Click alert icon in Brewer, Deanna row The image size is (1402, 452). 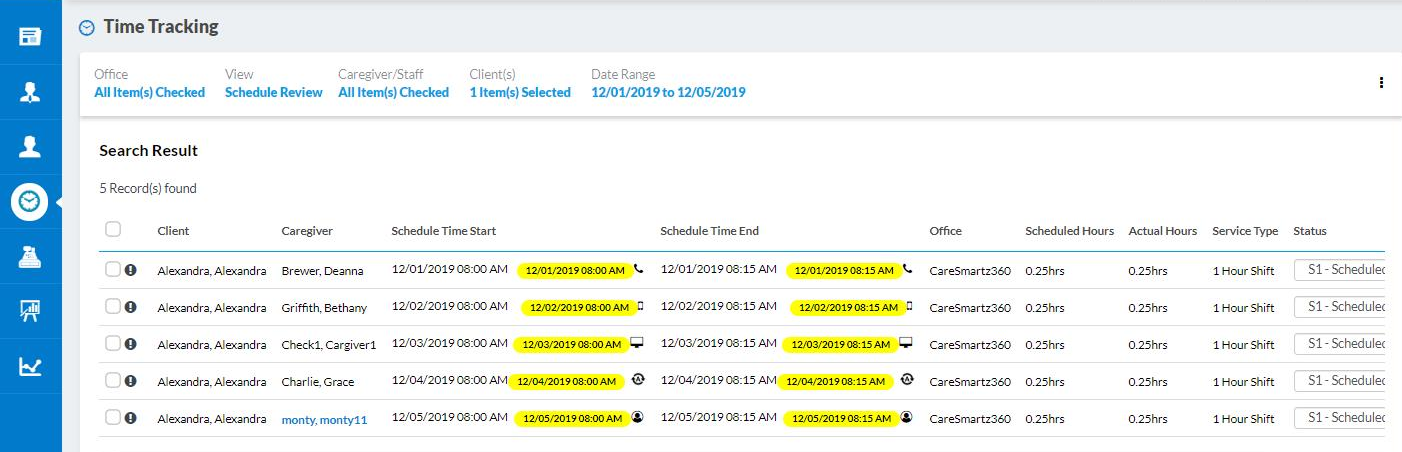coord(130,270)
